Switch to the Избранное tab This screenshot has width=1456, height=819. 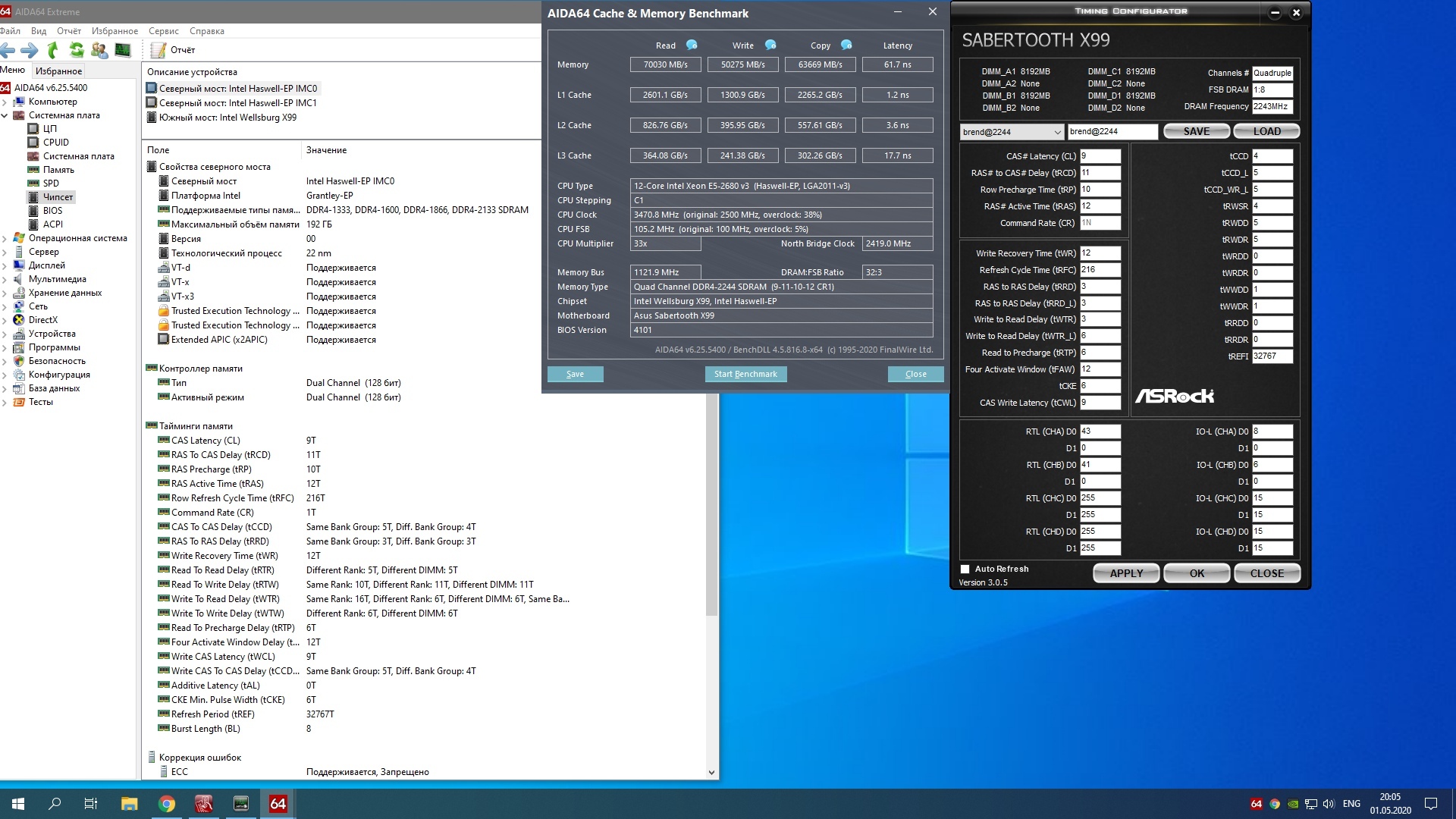point(58,71)
